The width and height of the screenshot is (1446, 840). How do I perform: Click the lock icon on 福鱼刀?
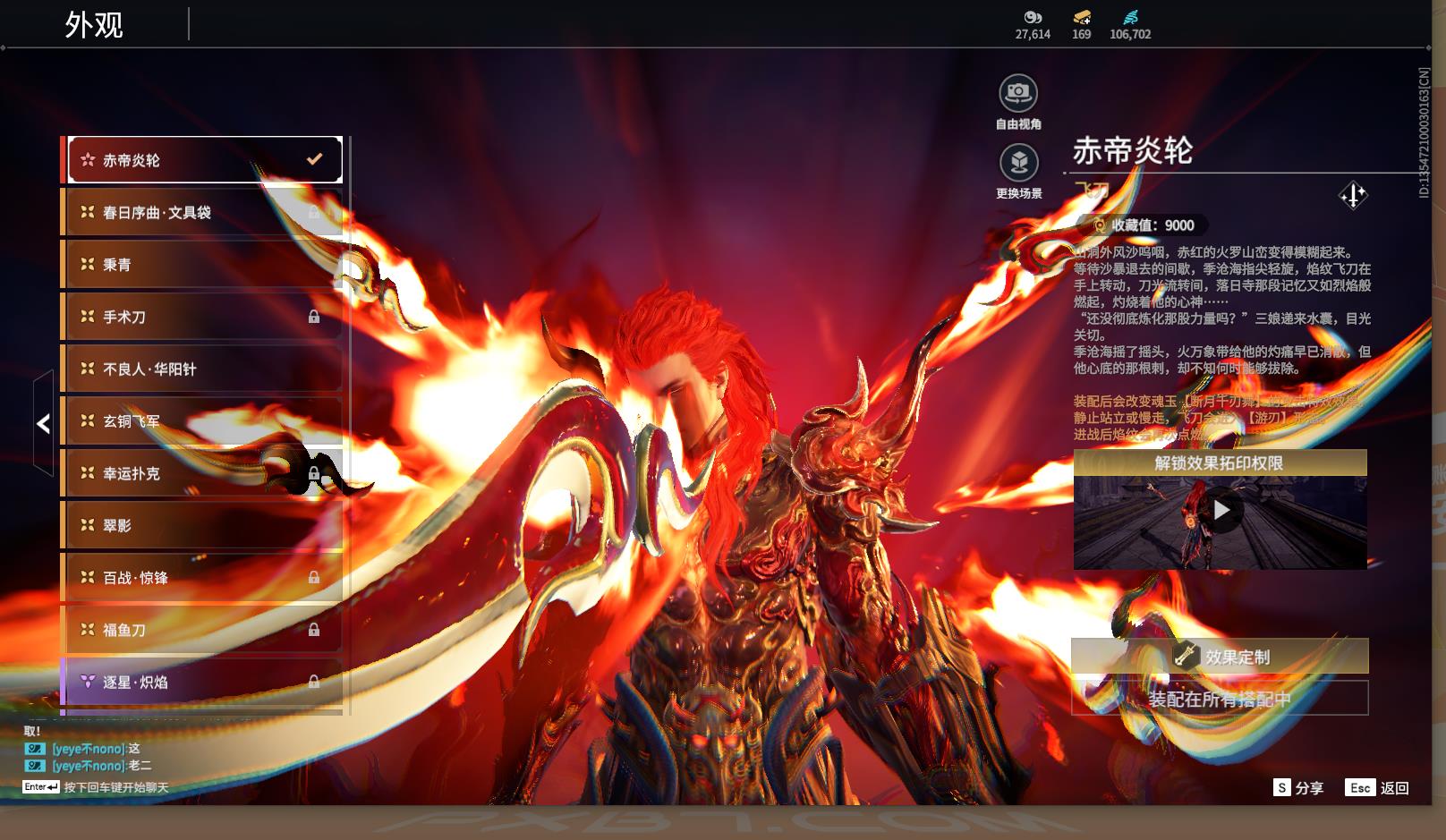[314, 630]
